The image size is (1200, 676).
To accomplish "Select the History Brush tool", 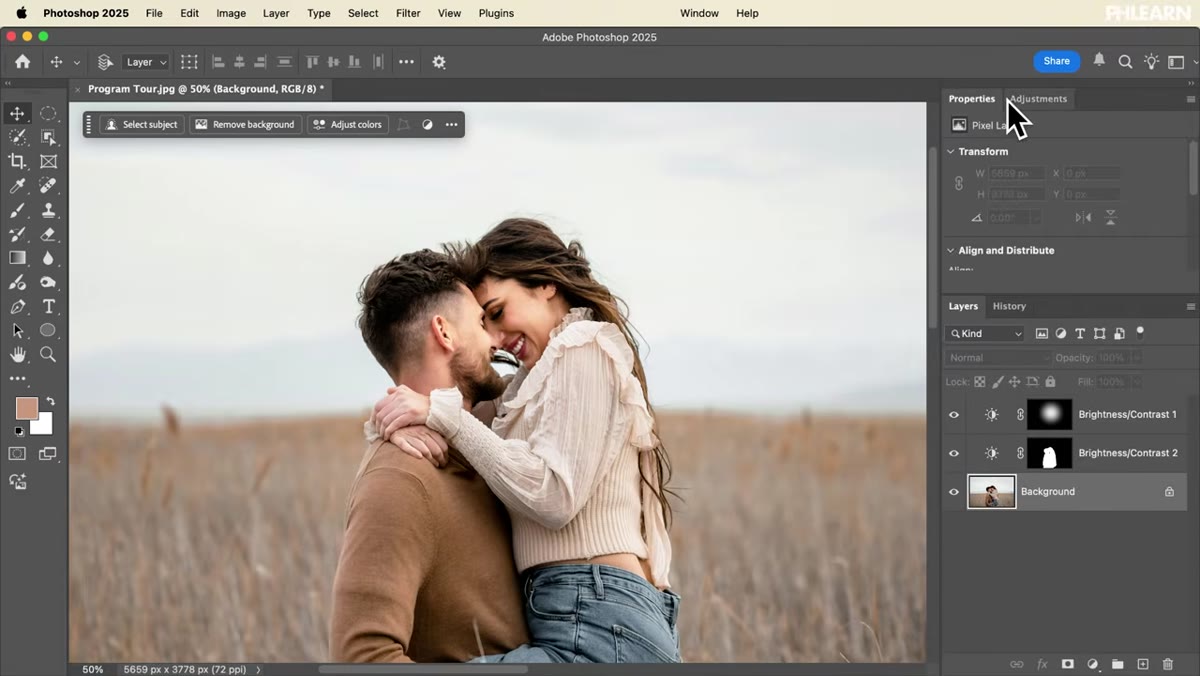I will [17, 234].
